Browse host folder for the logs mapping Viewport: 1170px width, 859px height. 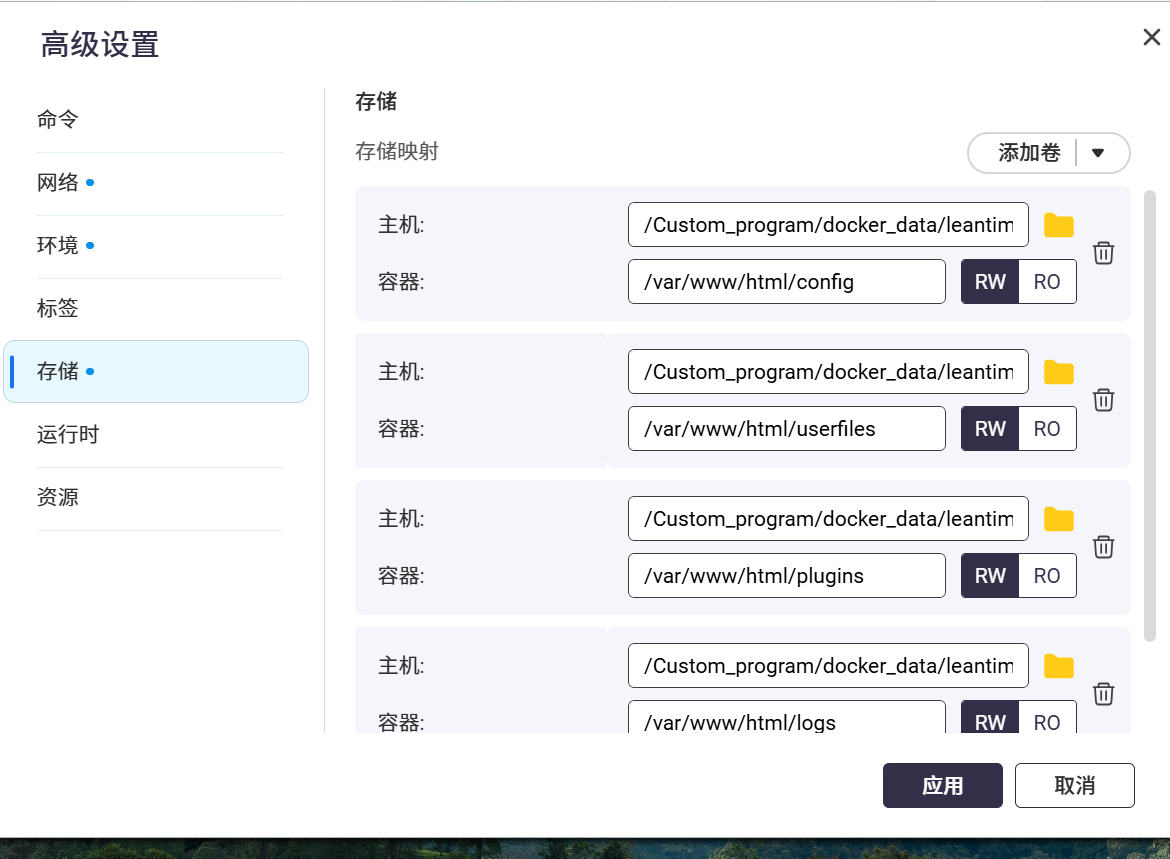[1058, 666]
